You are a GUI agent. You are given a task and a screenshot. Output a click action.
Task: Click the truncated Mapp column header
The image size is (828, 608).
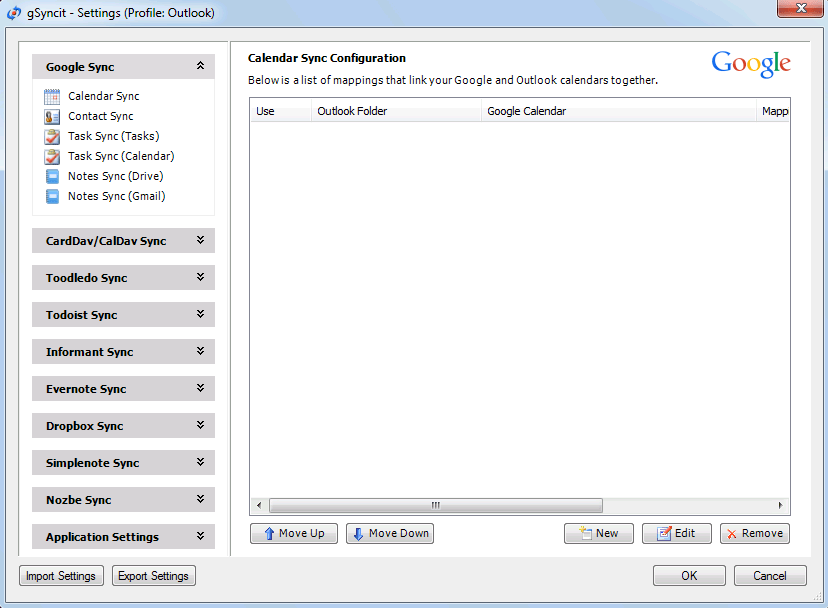[x=773, y=111]
